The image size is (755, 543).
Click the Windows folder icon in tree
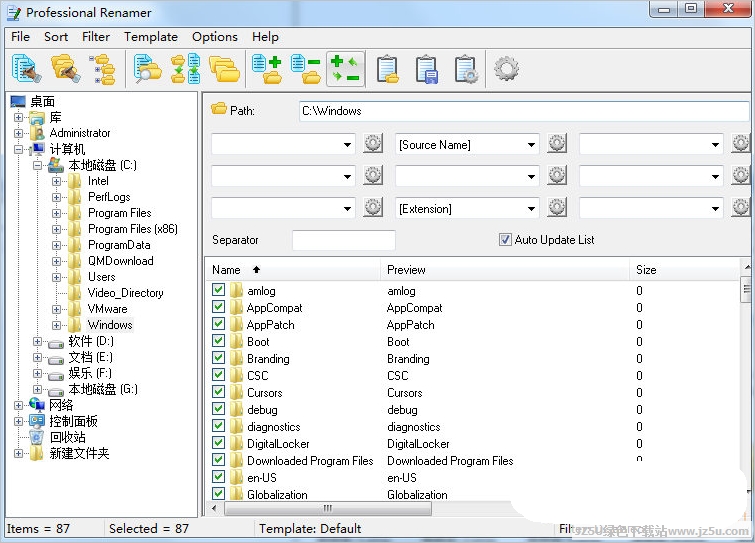75,325
